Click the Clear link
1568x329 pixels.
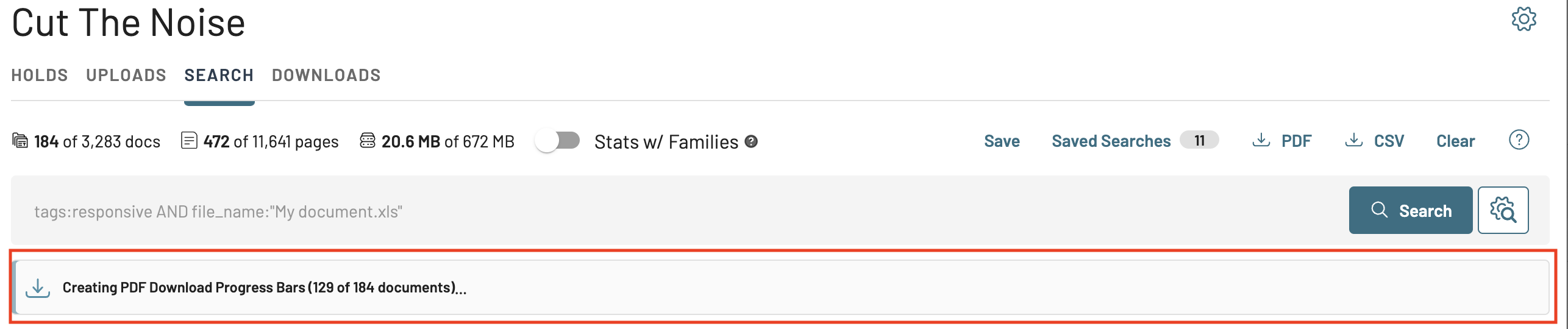tap(1455, 141)
